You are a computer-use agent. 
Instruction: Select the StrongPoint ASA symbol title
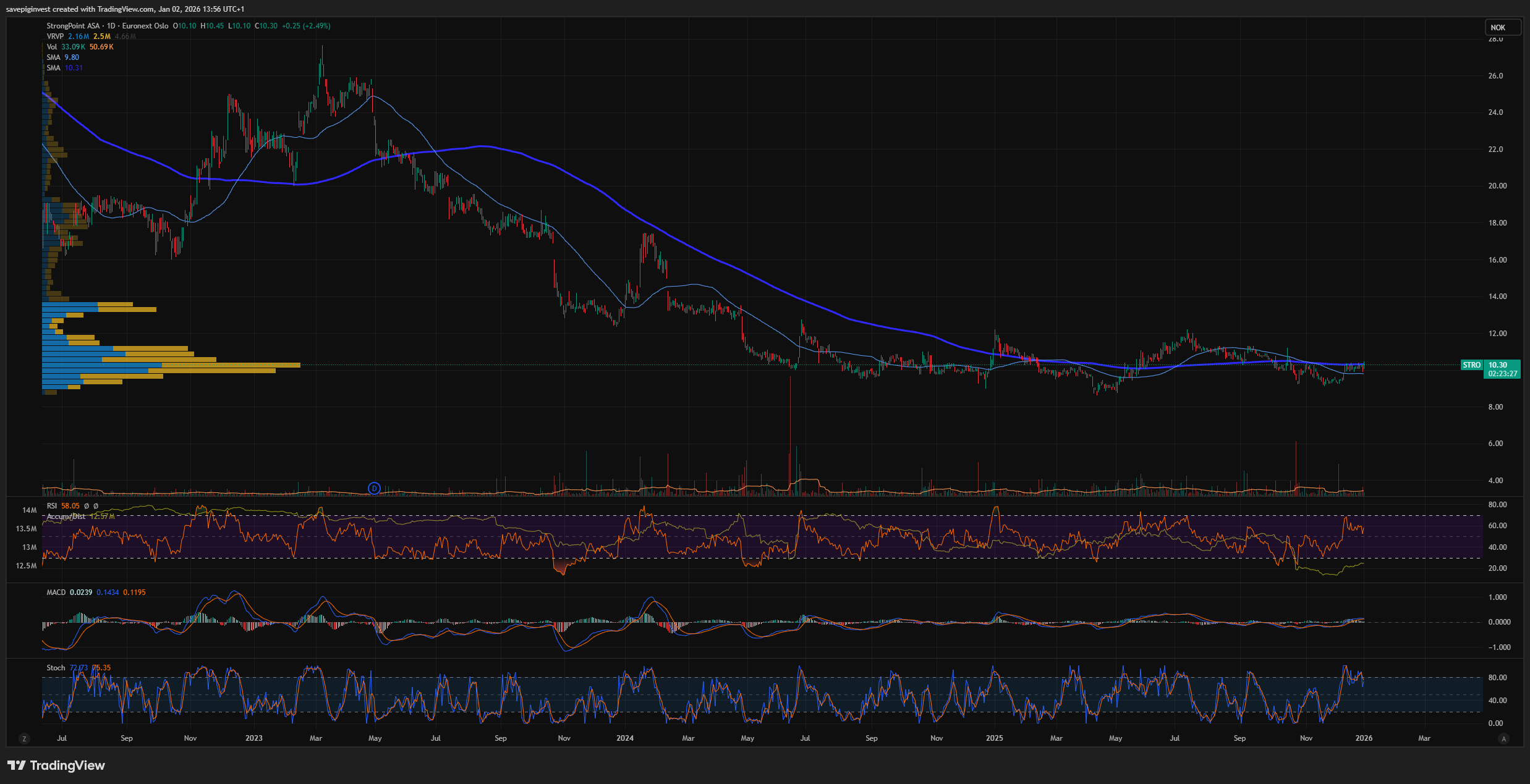[73, 26]
